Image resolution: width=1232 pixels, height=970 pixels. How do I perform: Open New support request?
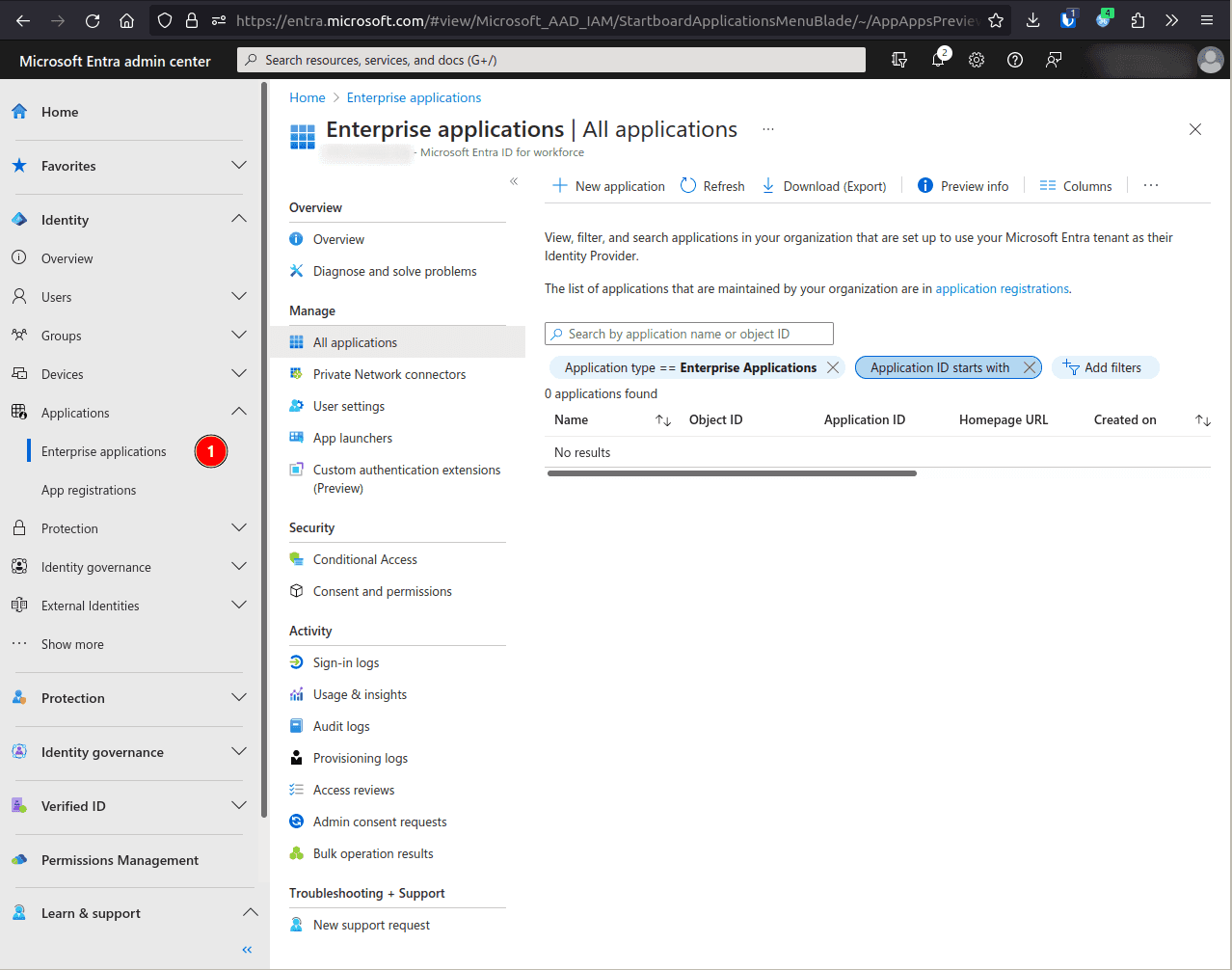(x=371, y=925)
